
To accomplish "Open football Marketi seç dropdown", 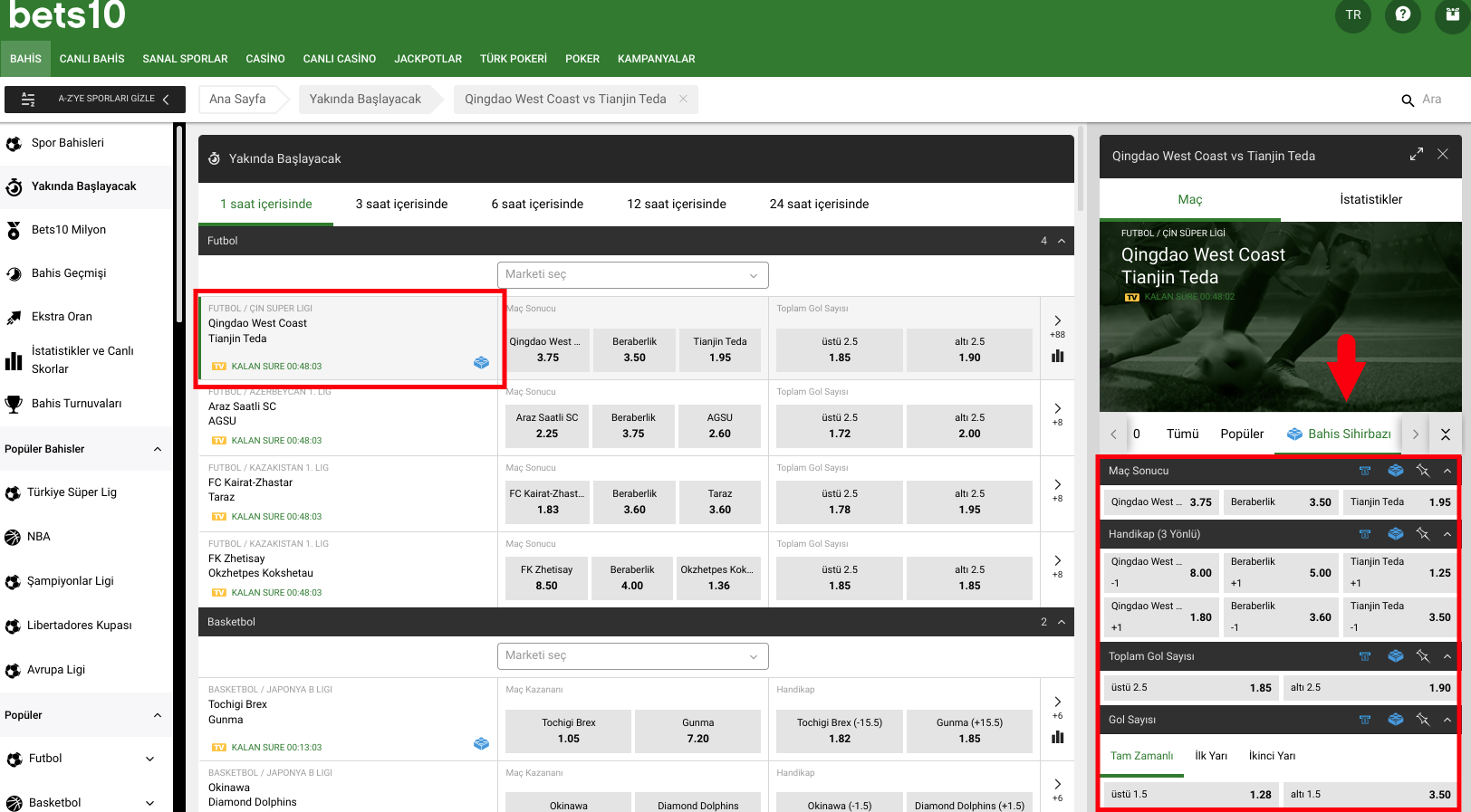I will (632, 275).
